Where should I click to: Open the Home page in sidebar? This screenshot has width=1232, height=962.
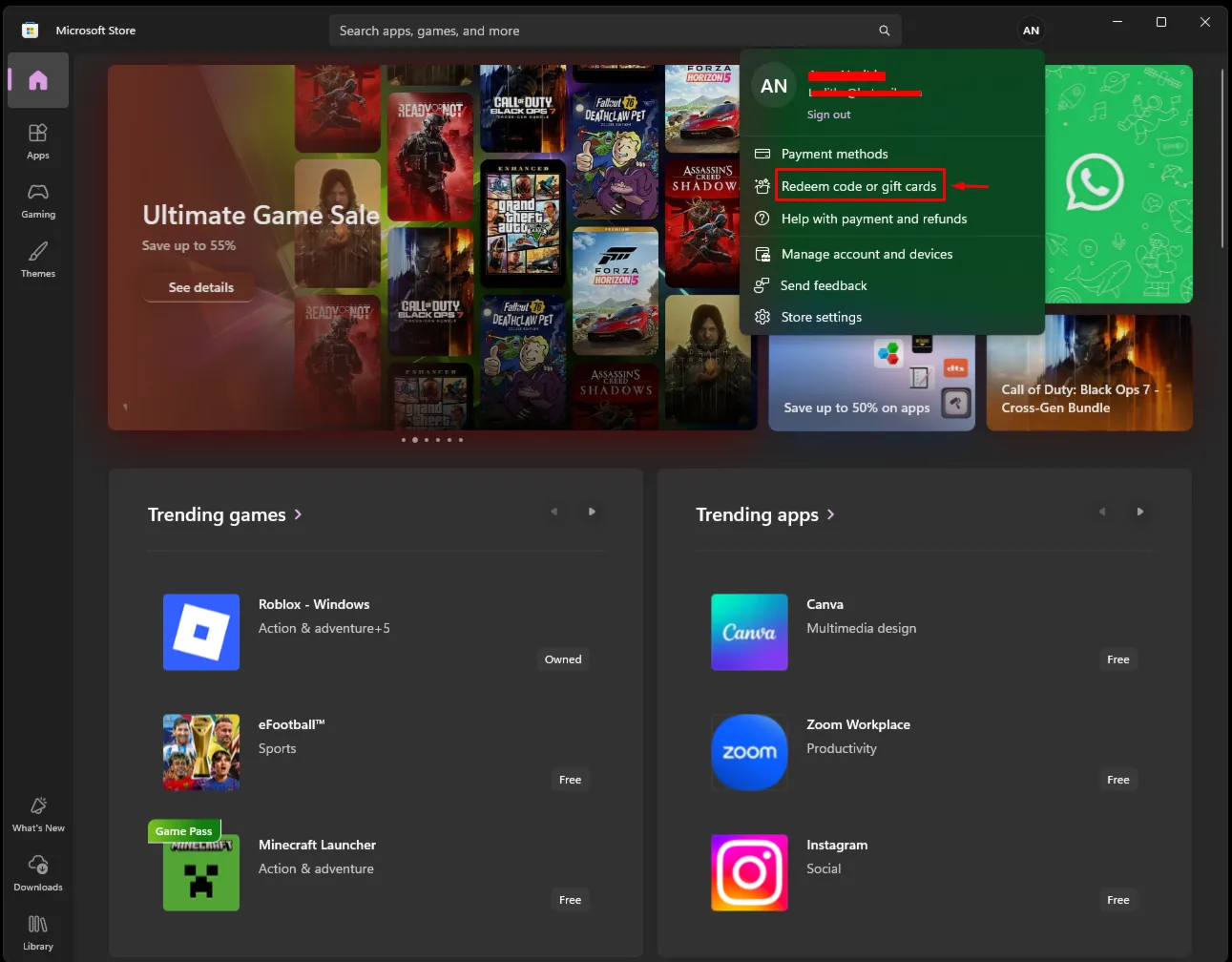(x=38, y=80)
